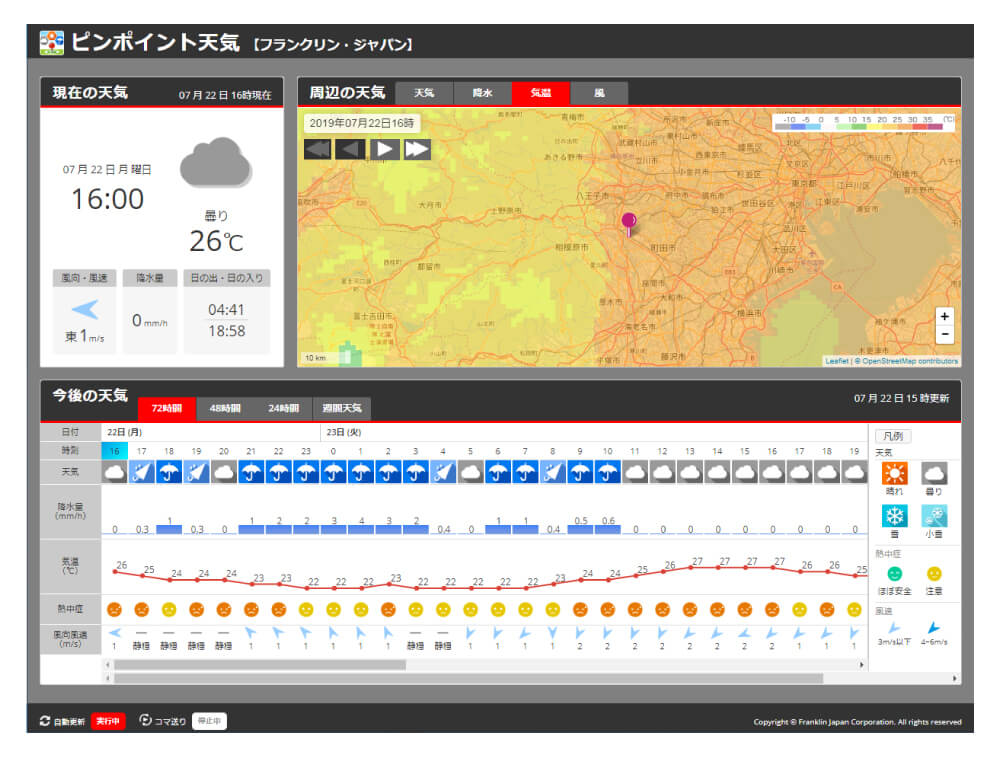The height and width of the screenshot is (757, 1000).
Task: Click the コマ送り frame advance icon
Action: (145, 721)
